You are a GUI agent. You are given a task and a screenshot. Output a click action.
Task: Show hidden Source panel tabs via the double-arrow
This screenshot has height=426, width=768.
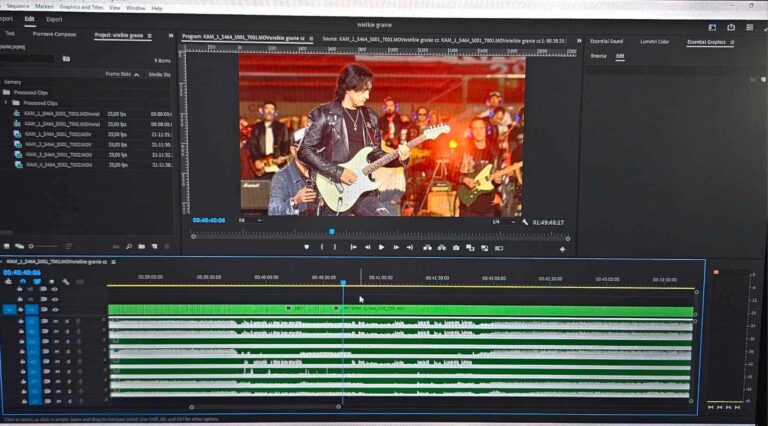click(579, 41)
